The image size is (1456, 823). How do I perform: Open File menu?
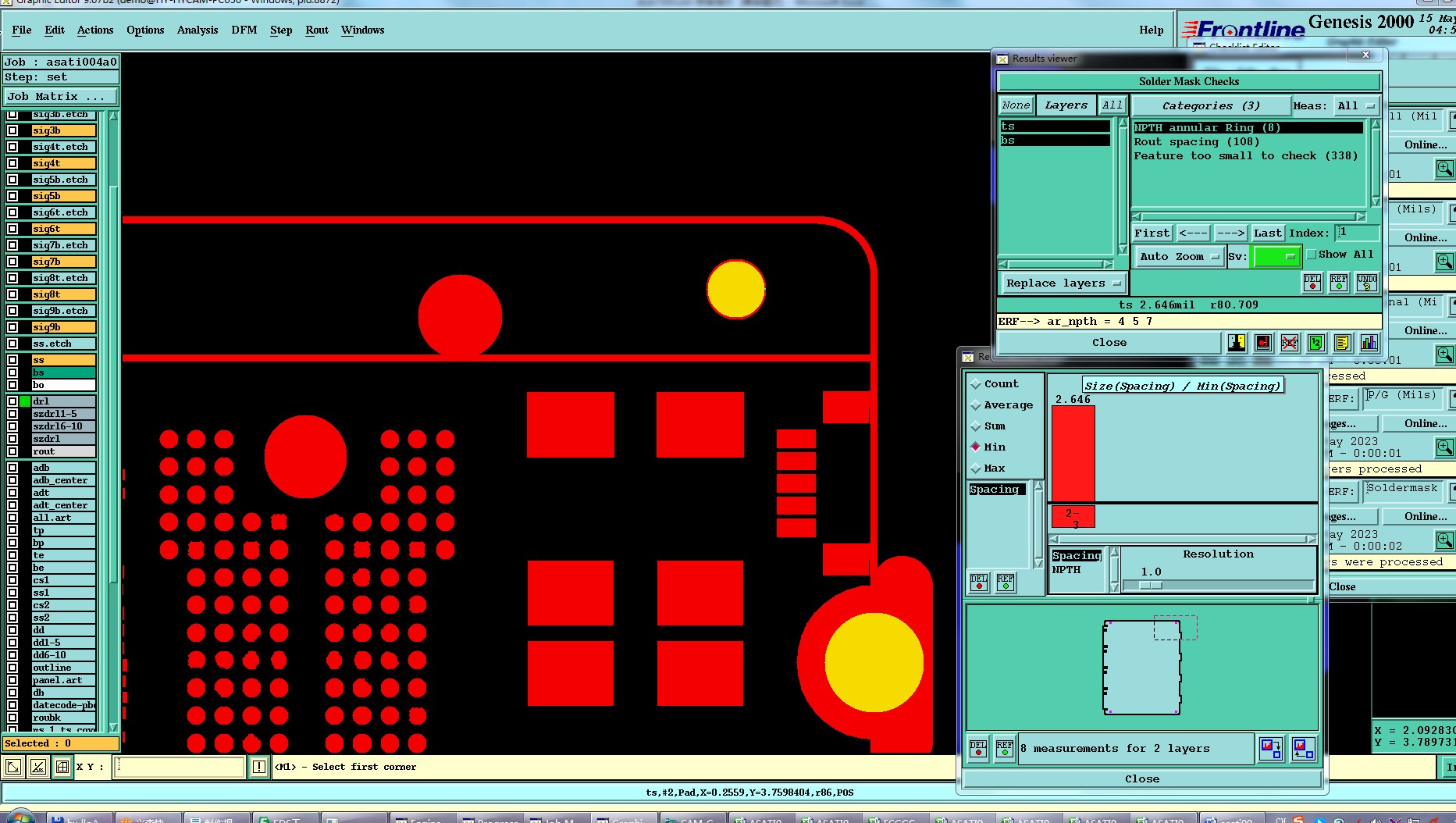pos(22,30)
